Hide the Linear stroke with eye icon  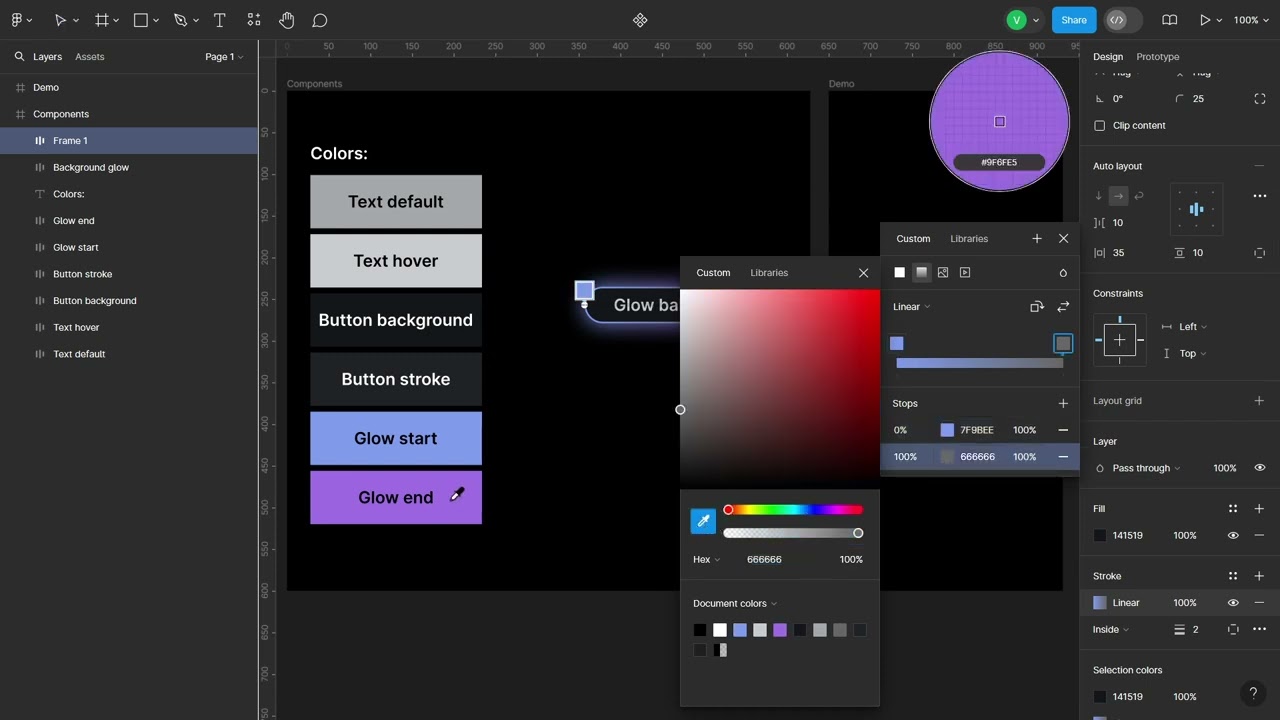[x=1233, y=603]
